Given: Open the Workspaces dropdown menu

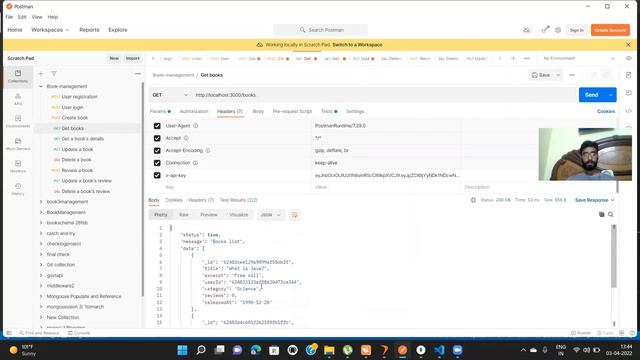Looking at the screenshot, I should point(50,30).
